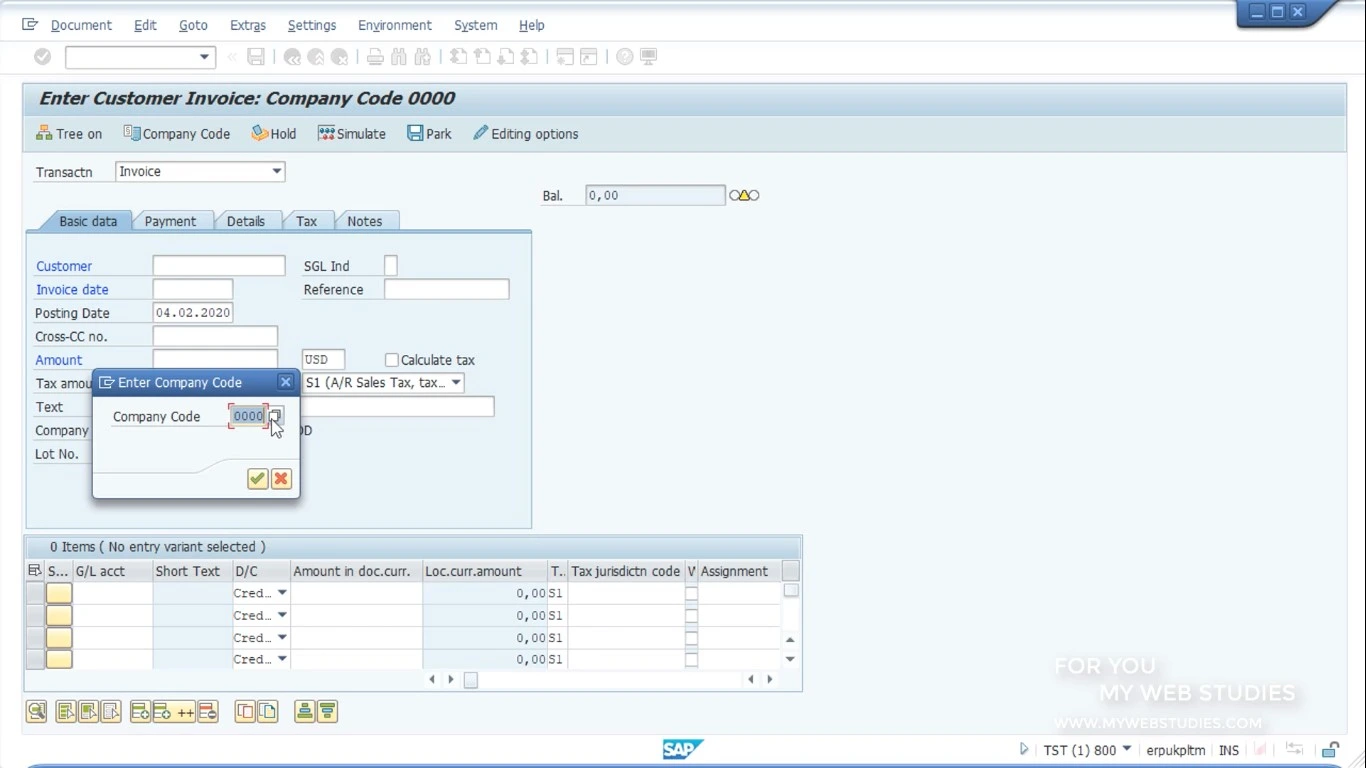Open the S1 A/R Sales Tax dropdown
The height and width of the screenshot is (768, 1366).
coord(456,383)
